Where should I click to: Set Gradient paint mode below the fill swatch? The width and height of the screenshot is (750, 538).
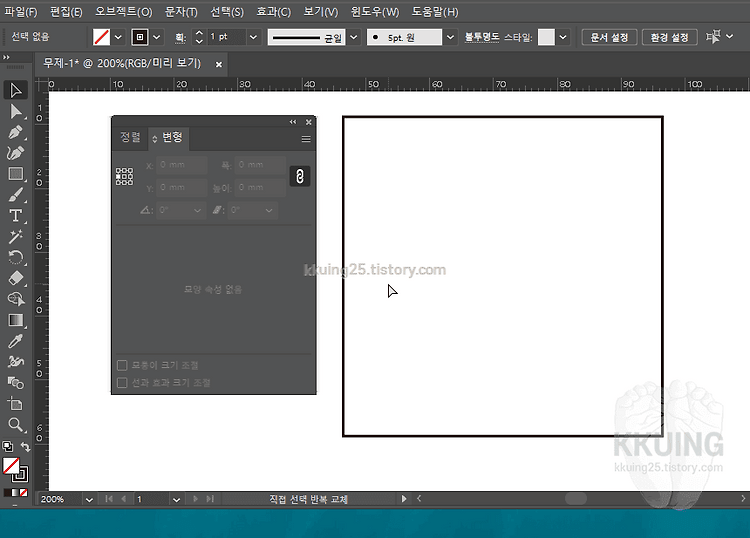(x=15, y=492)
